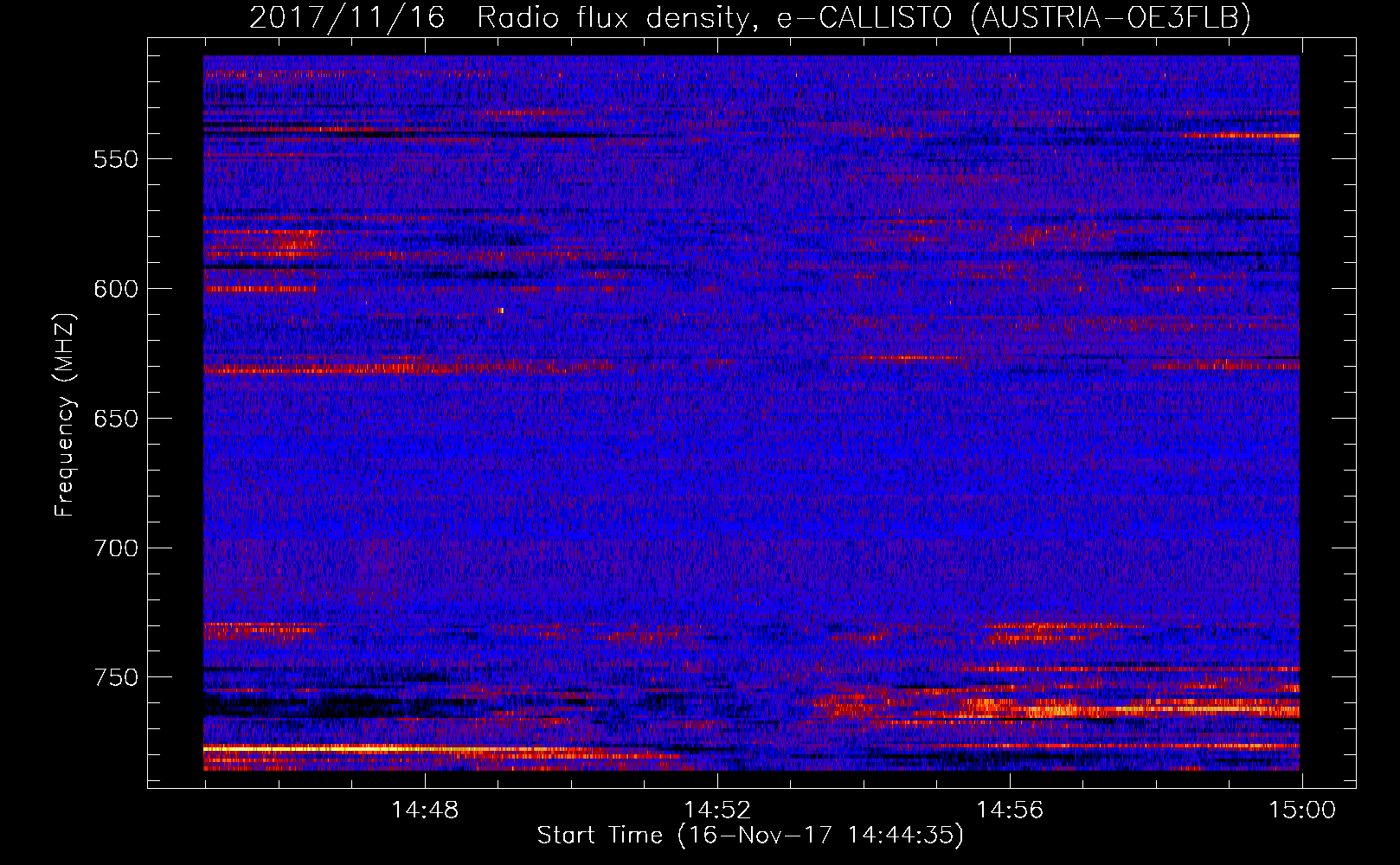Click the 'Frequency (MHZ)' axis label
Image resolution: width=1400 pixels, height=865 pixels.
[65, 414]
